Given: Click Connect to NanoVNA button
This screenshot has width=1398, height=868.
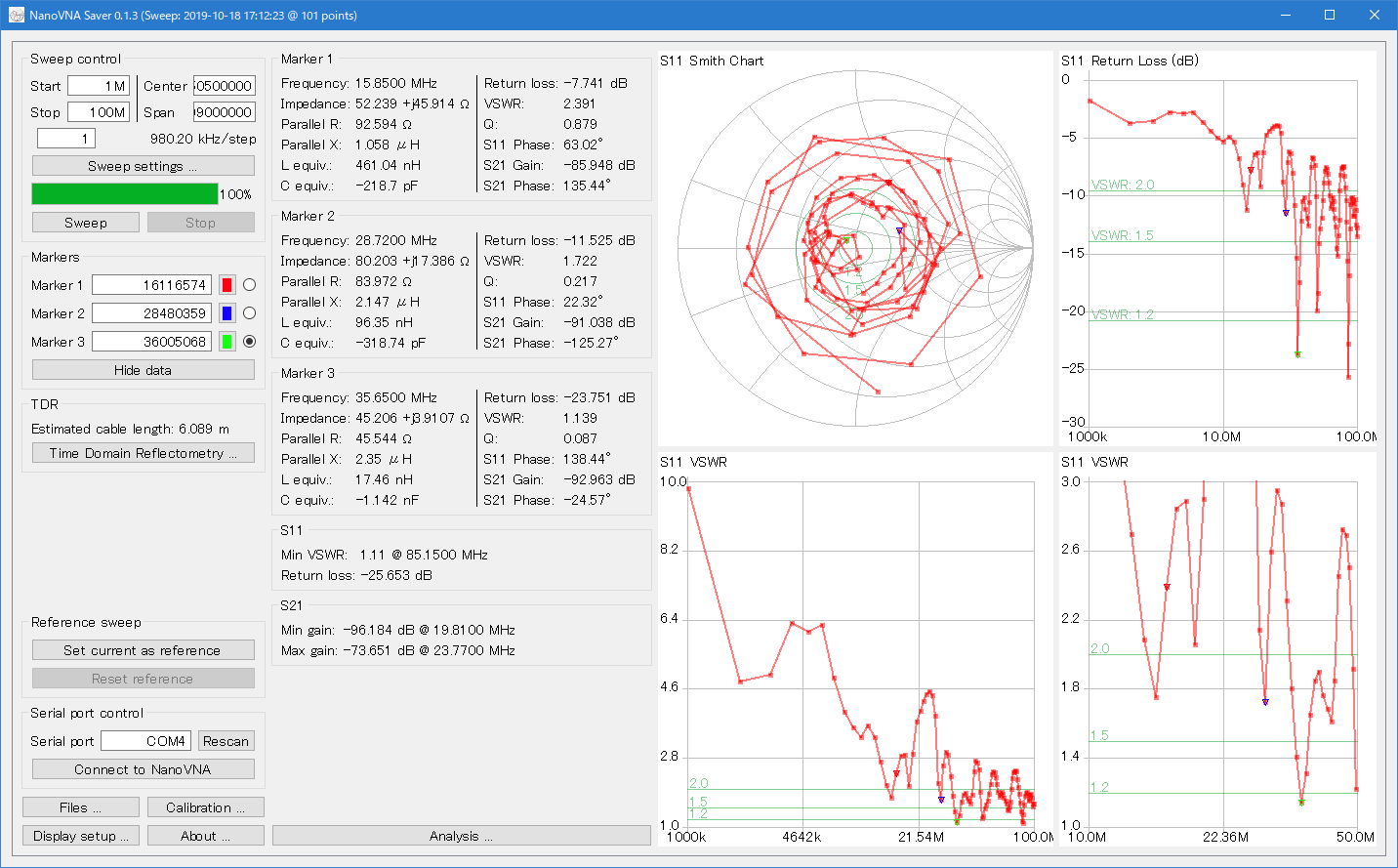Looking at the screenshot, I should pos(143,769).
